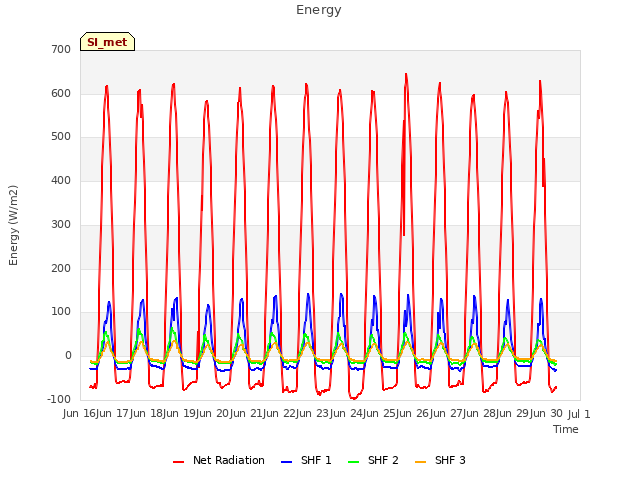Click the 200 y-axis tick label
Screen dimensions: 640x480
[x=61, y=269]
